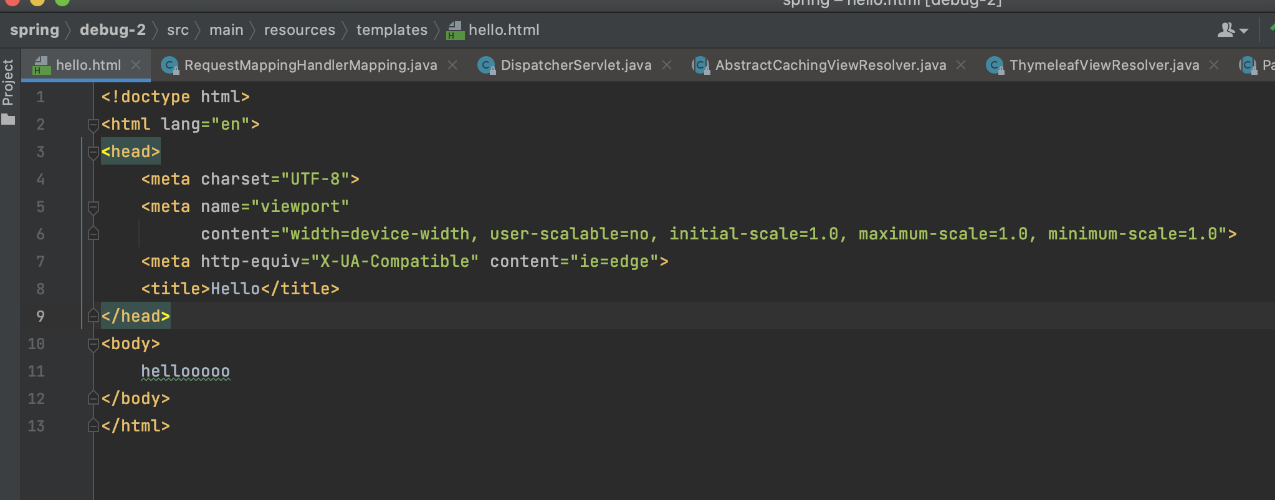
Task: Switch to the RequestMappingHandlerMapping.java tab
Action: coord(310,66)
